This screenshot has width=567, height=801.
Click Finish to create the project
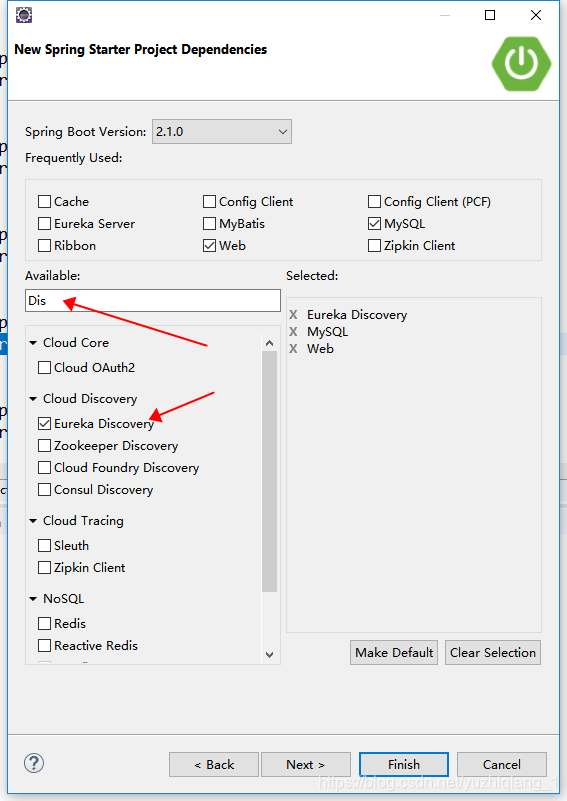point(404,765)
